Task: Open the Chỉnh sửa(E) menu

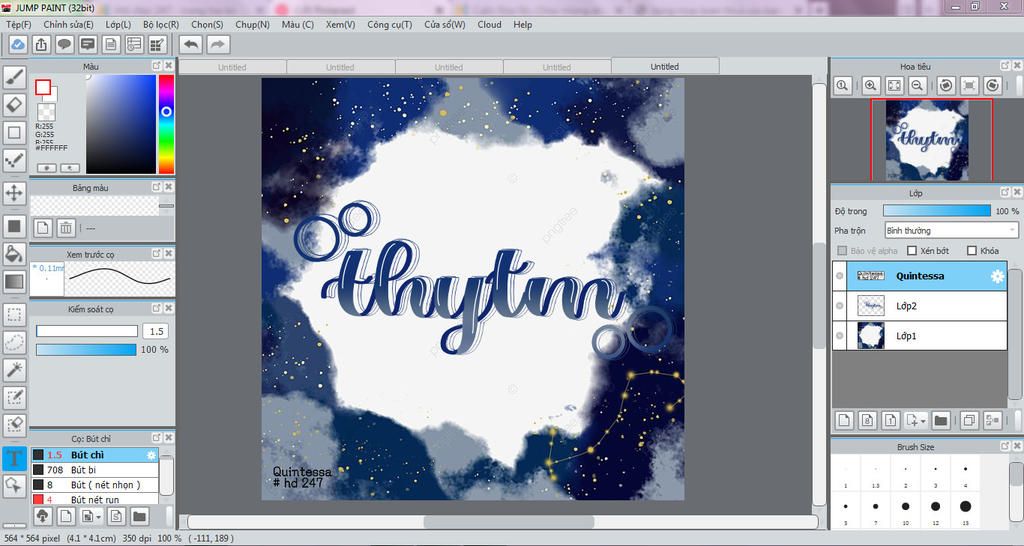Action: click(69, 24)
